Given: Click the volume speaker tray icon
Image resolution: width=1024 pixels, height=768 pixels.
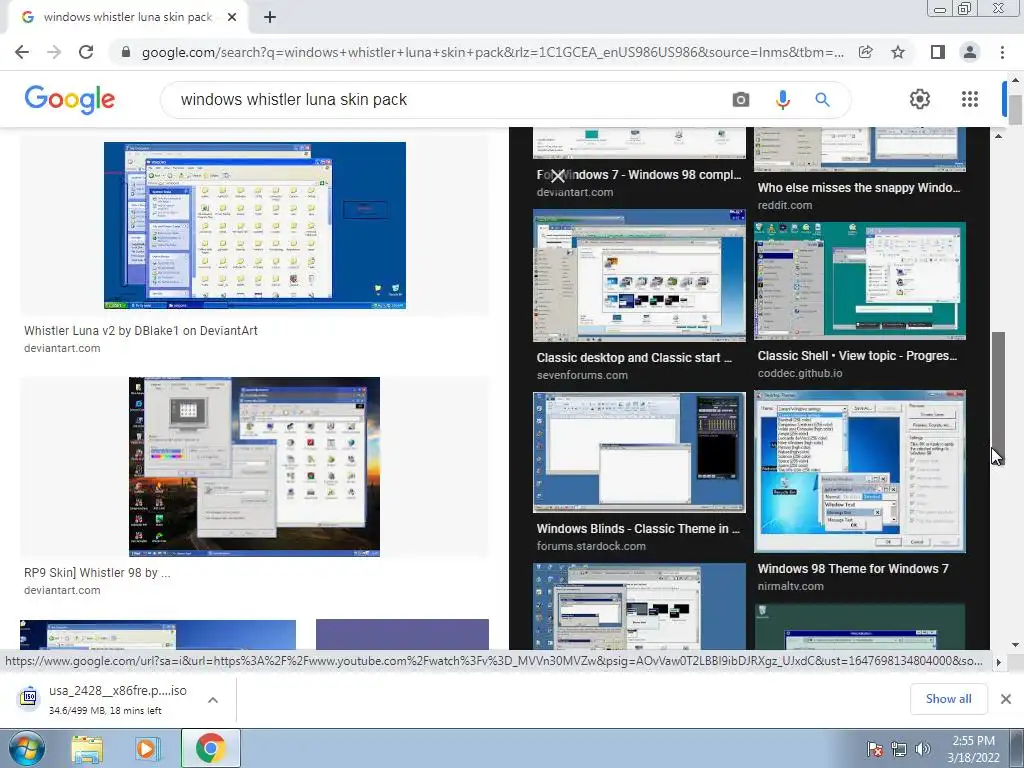Looking at the screenshot, I should tap(923, 749).
